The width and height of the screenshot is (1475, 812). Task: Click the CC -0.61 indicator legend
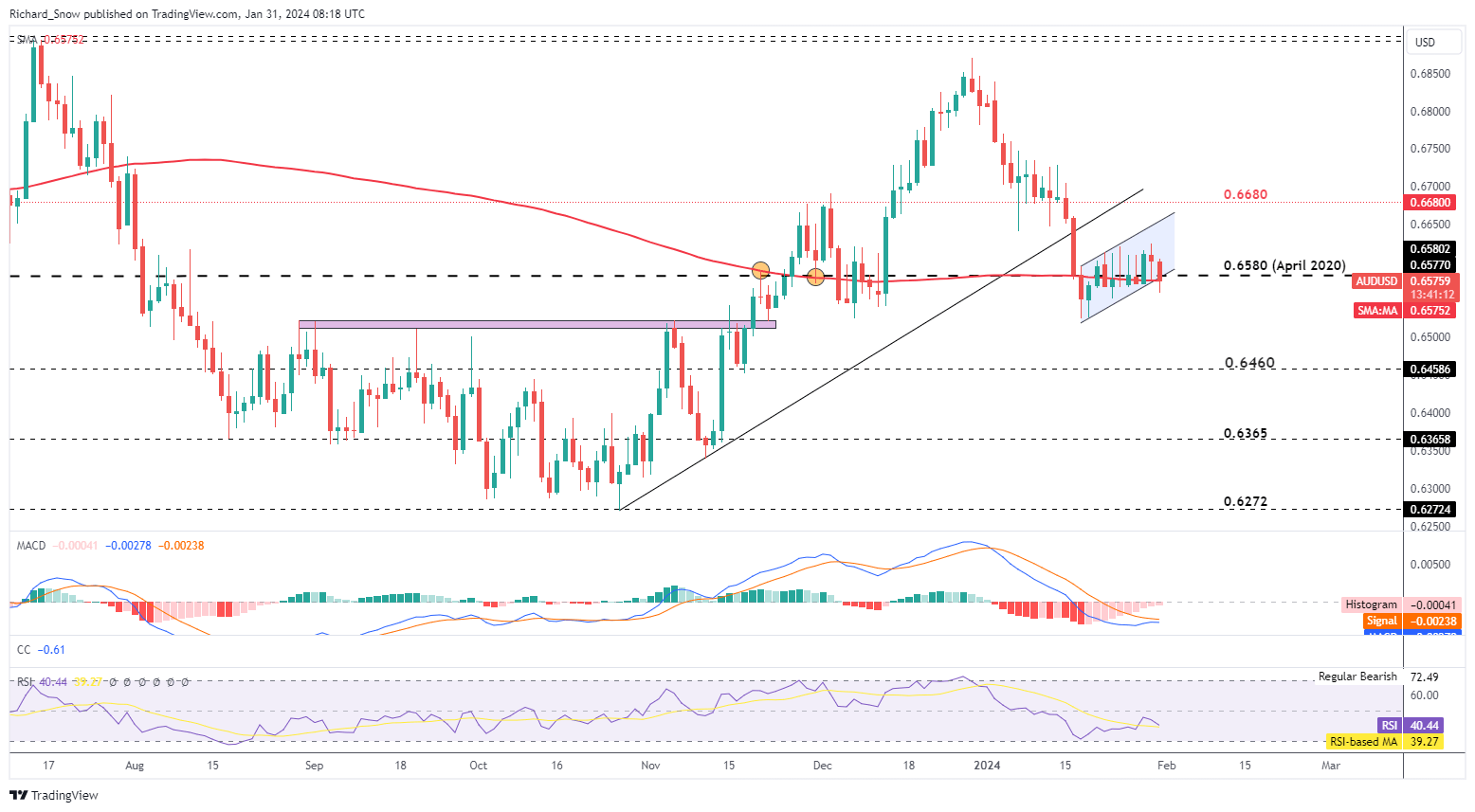(x=41, y=650)
